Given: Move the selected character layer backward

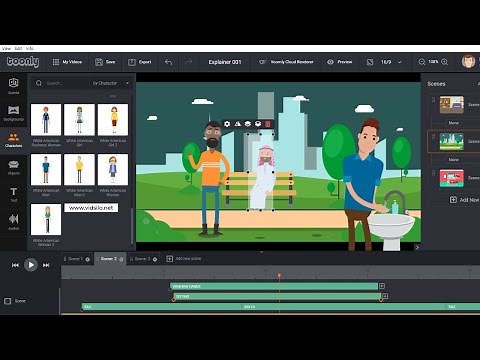Looking at the screenshot, I should [x=258, y=124].
